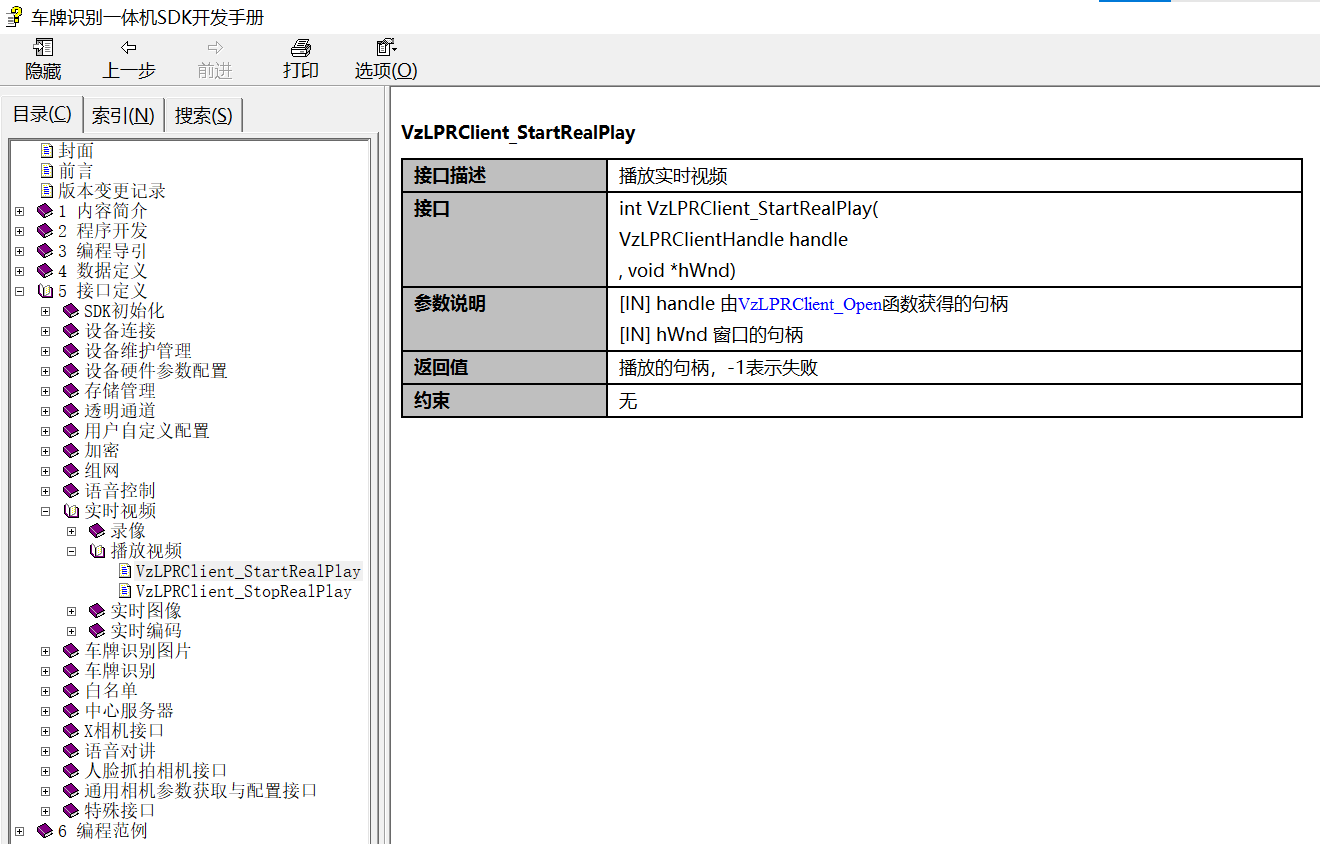Click the 接口描述 table header cell

pos(504,176)
